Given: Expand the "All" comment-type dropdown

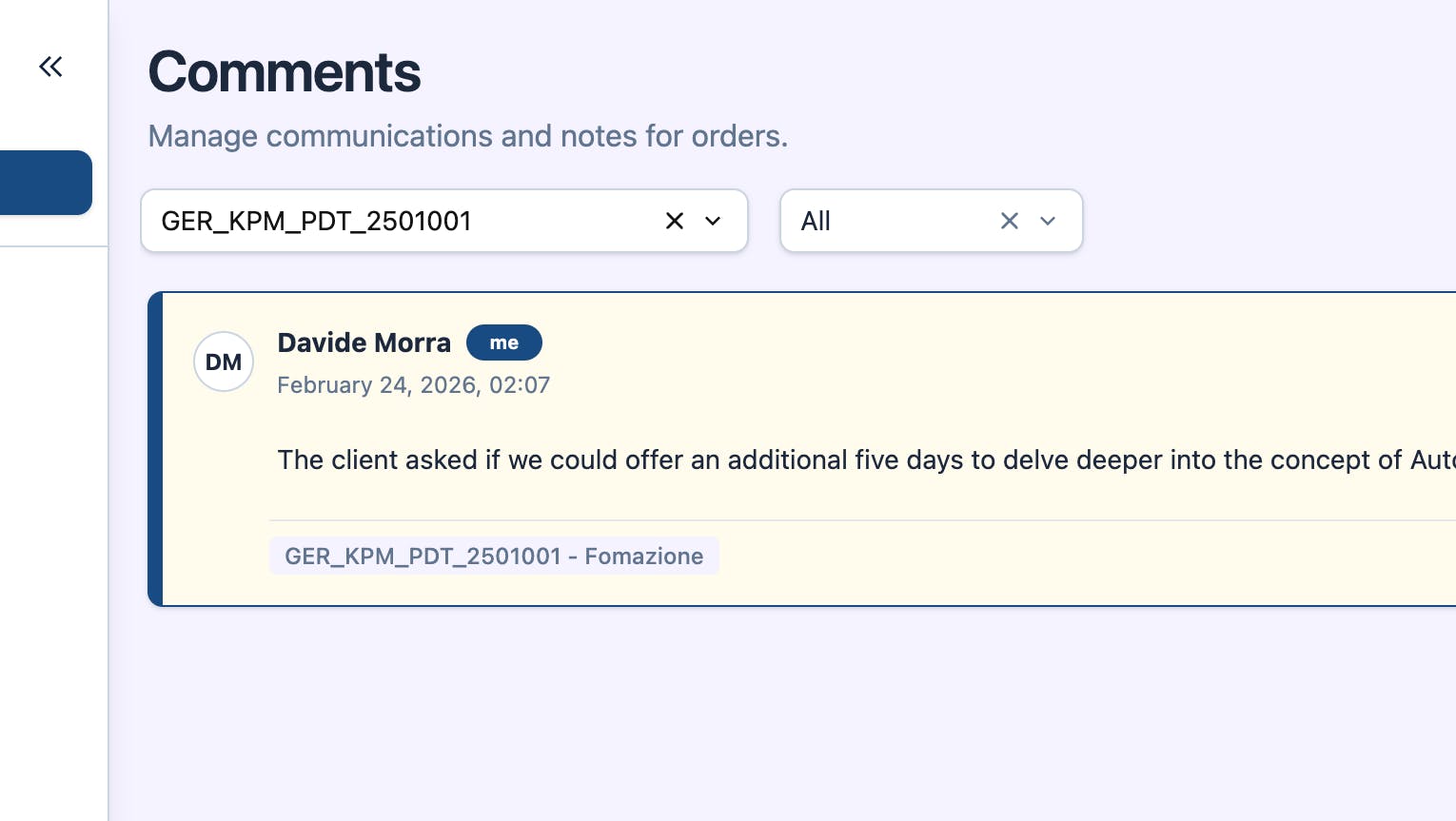Looking at the screenshot, I should [x=1048, y=221].
